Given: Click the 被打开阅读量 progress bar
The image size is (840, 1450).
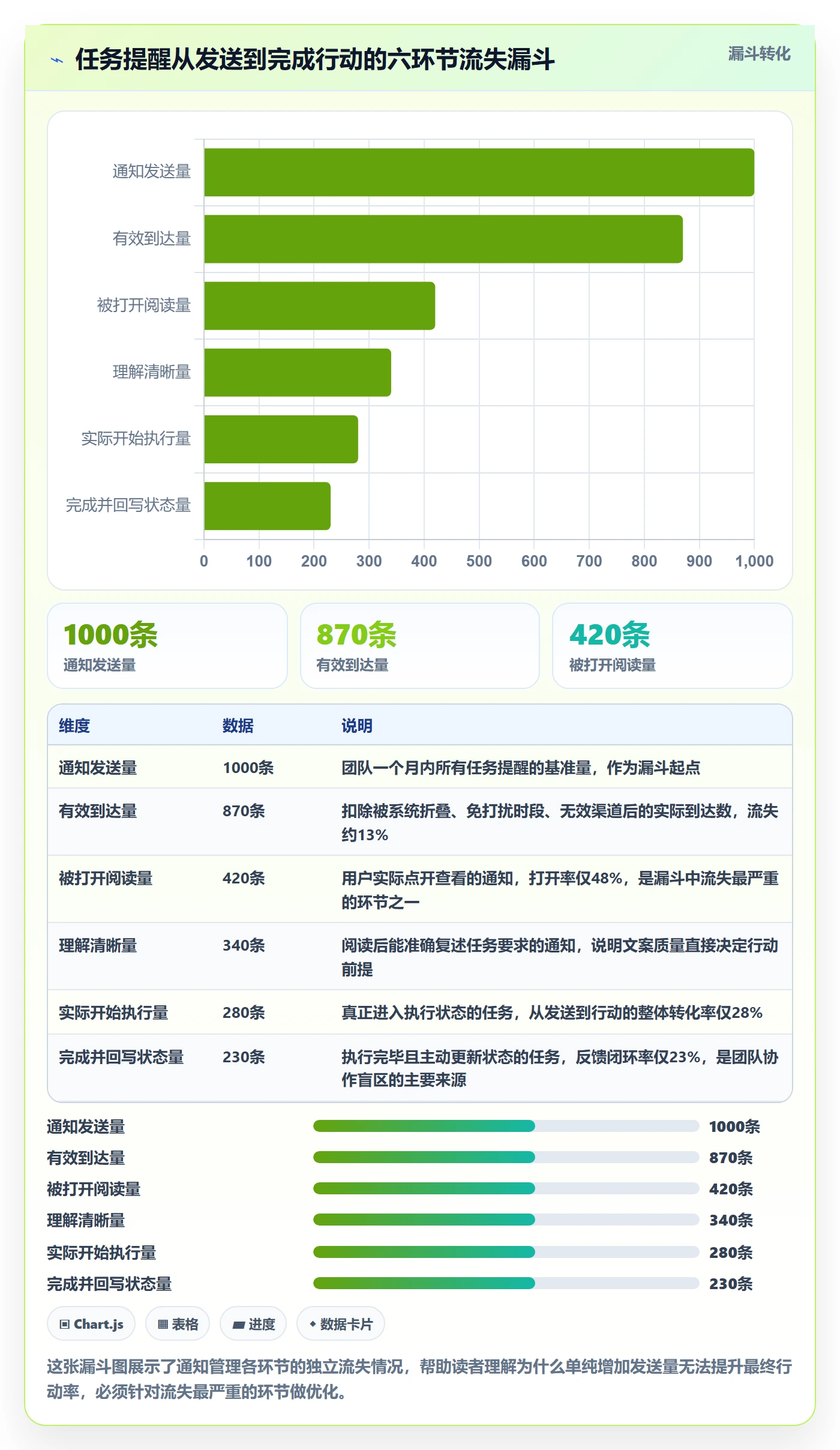Looking at the screenshot, I should tap(506, 1188).
